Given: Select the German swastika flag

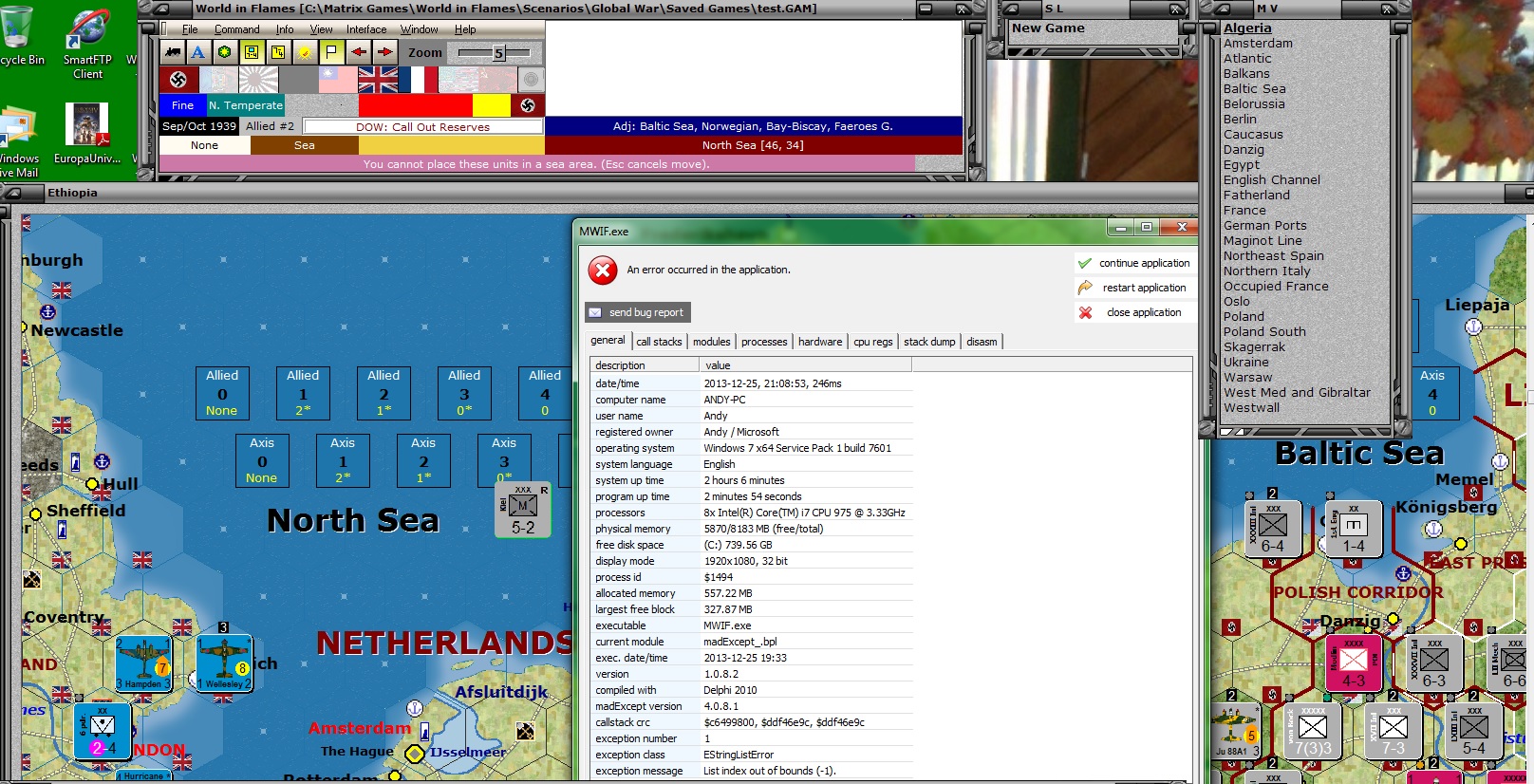Looking at the screenshot, I should click(x=178, y=80).
